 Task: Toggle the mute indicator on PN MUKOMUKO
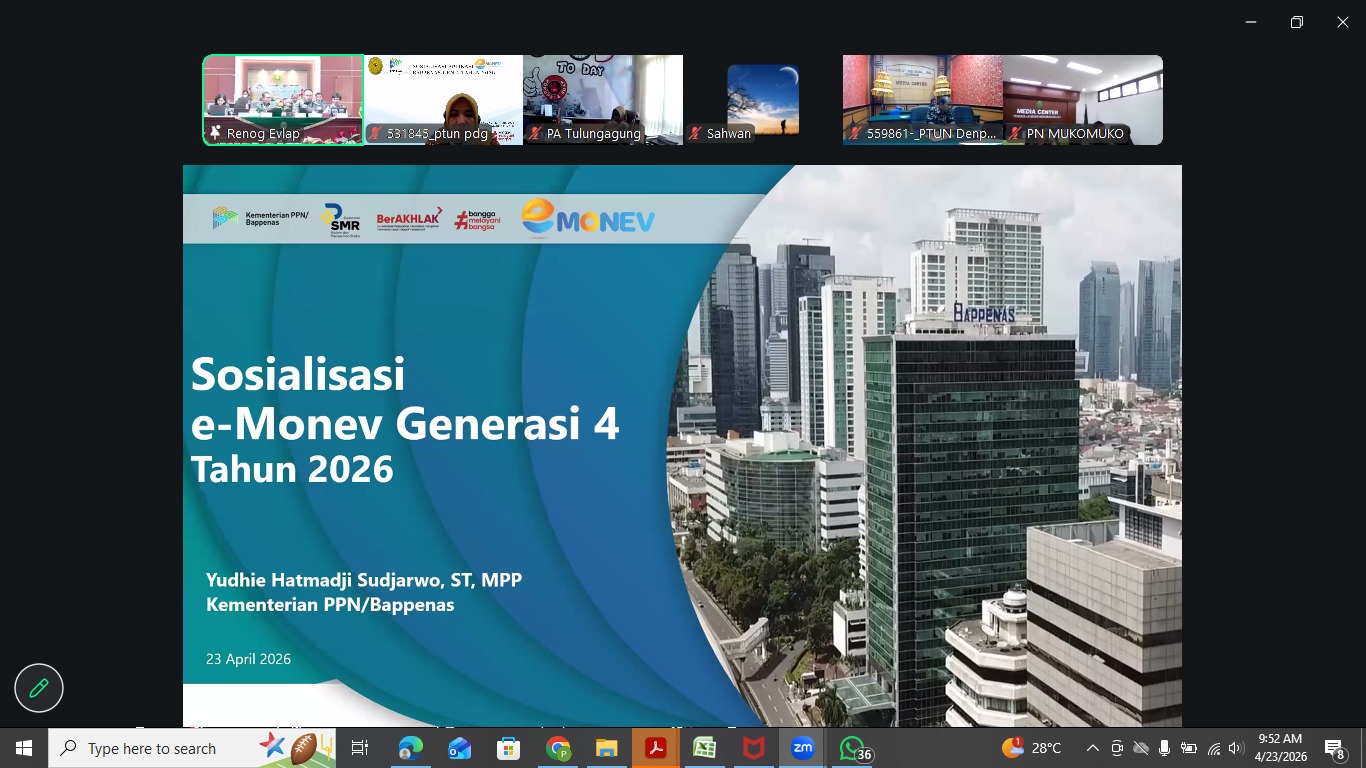click(x=1016, y=133)
